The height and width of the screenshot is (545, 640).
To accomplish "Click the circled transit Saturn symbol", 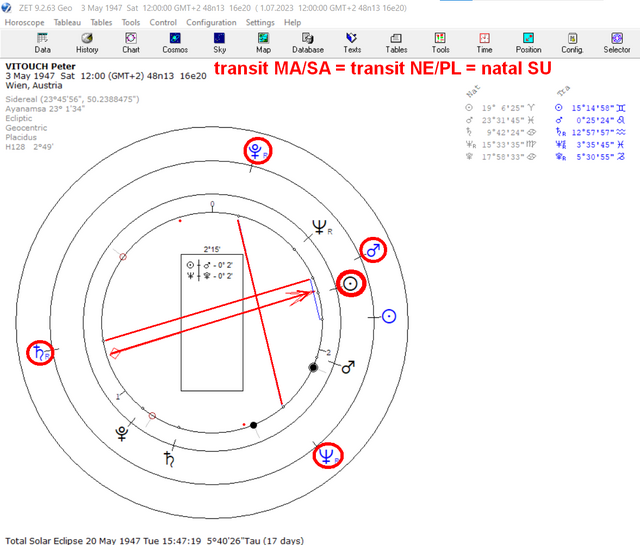I will [40, 353].
